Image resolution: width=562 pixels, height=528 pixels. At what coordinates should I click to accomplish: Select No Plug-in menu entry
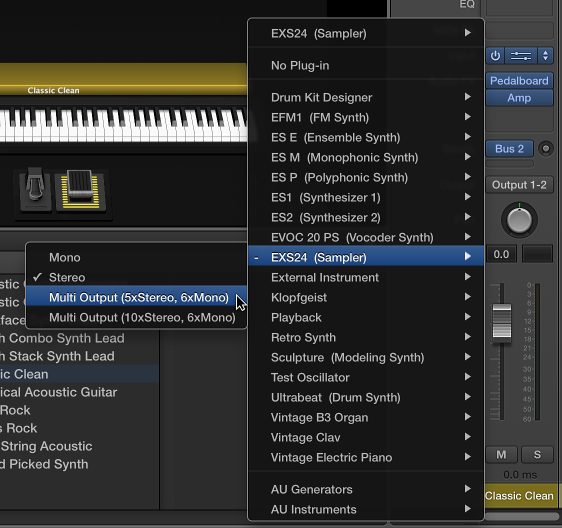(x=366, y=66)
